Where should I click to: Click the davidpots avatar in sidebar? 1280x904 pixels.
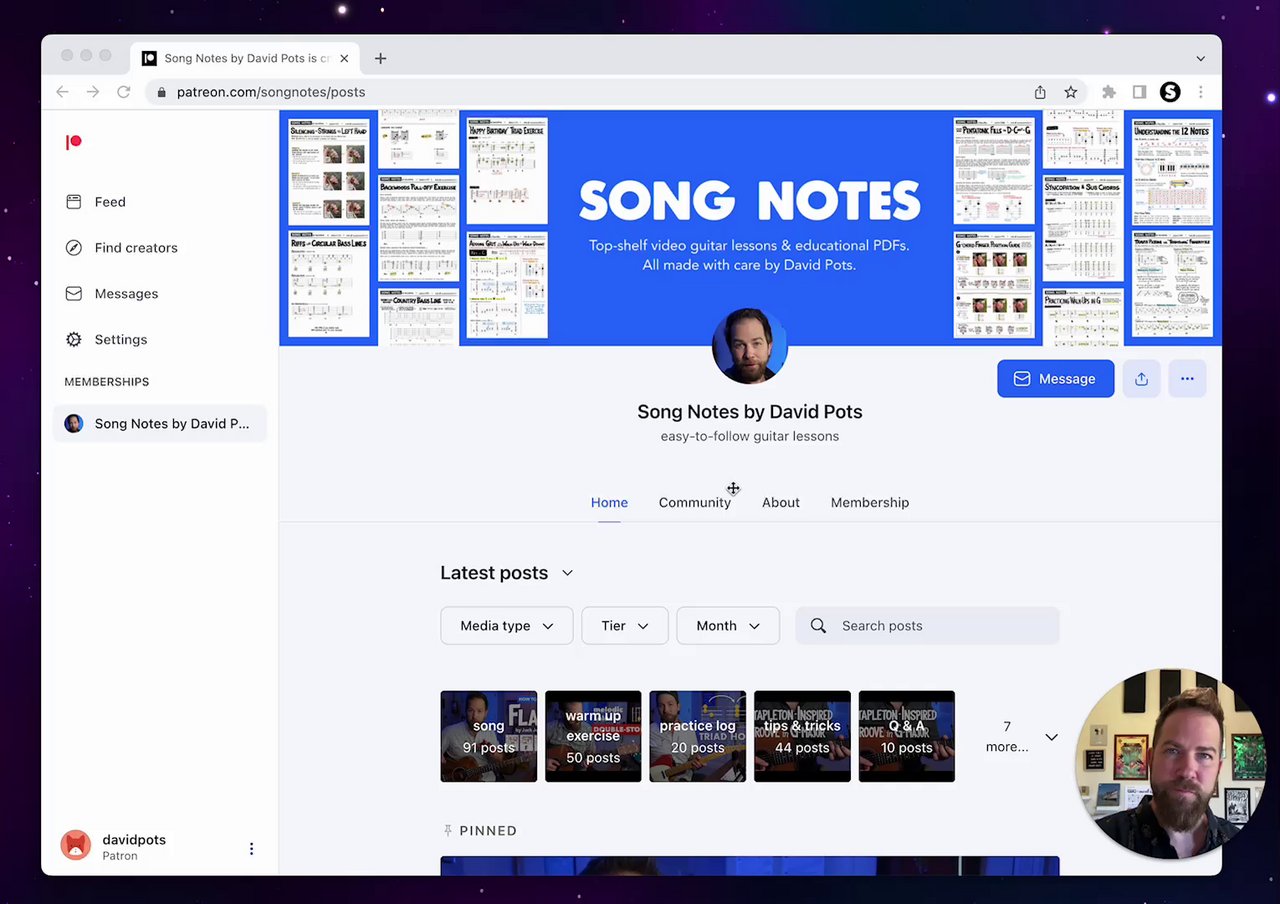point(76,846)
